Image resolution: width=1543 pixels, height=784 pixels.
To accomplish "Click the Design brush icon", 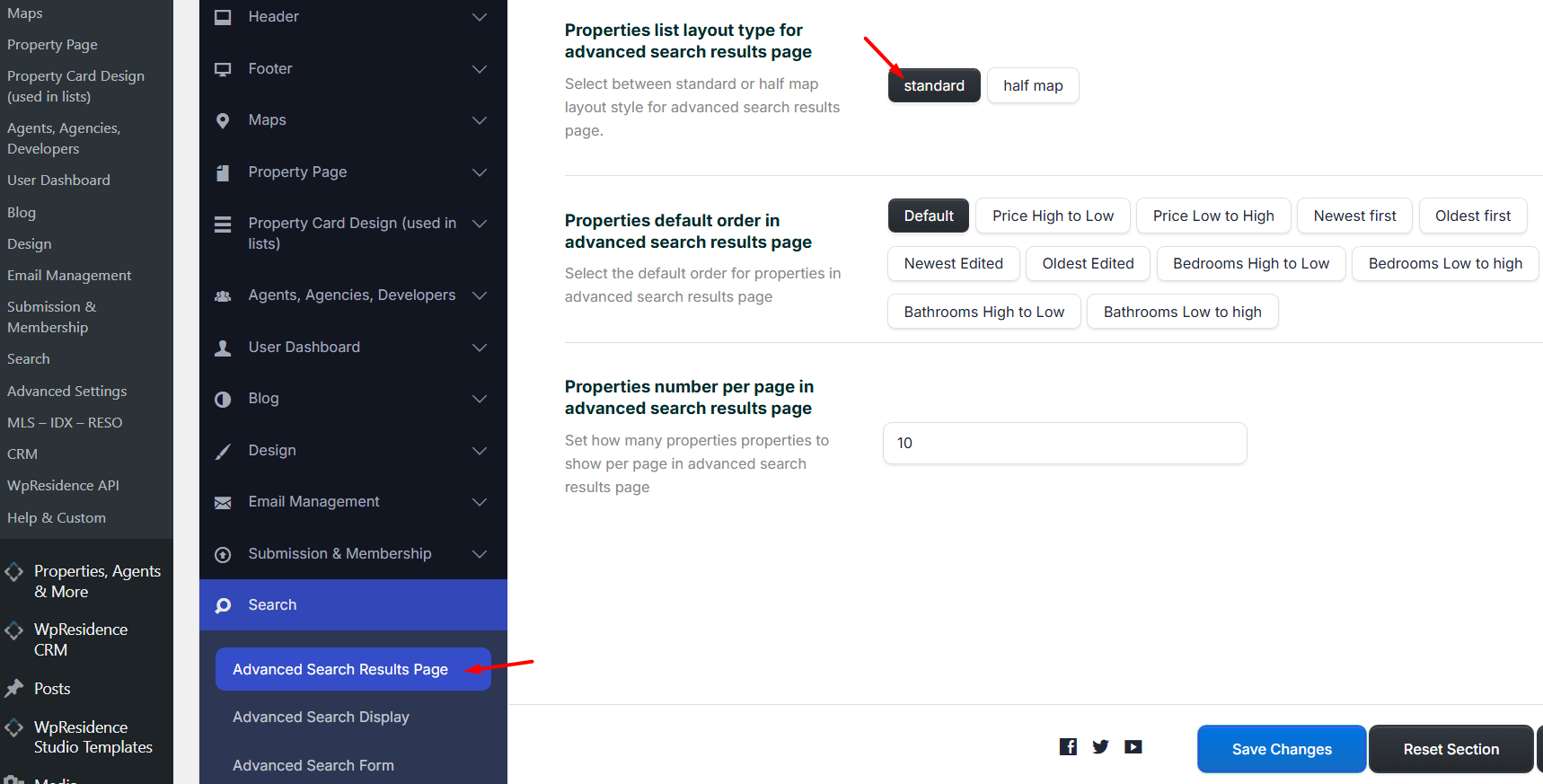I will tap(223, 451).
